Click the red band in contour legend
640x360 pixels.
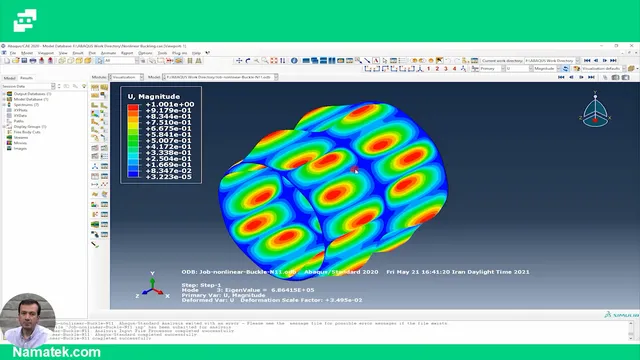[133, 107]
